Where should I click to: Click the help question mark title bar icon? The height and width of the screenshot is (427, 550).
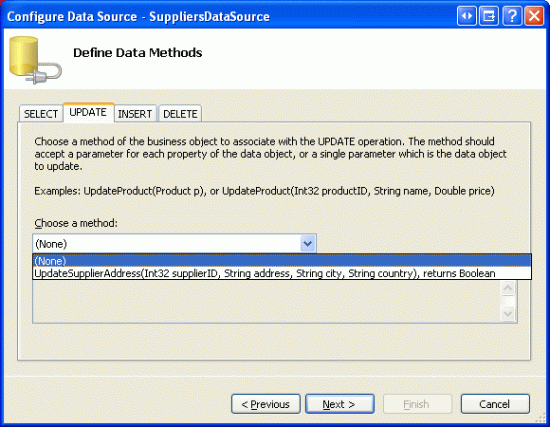[x=512, y=16]
